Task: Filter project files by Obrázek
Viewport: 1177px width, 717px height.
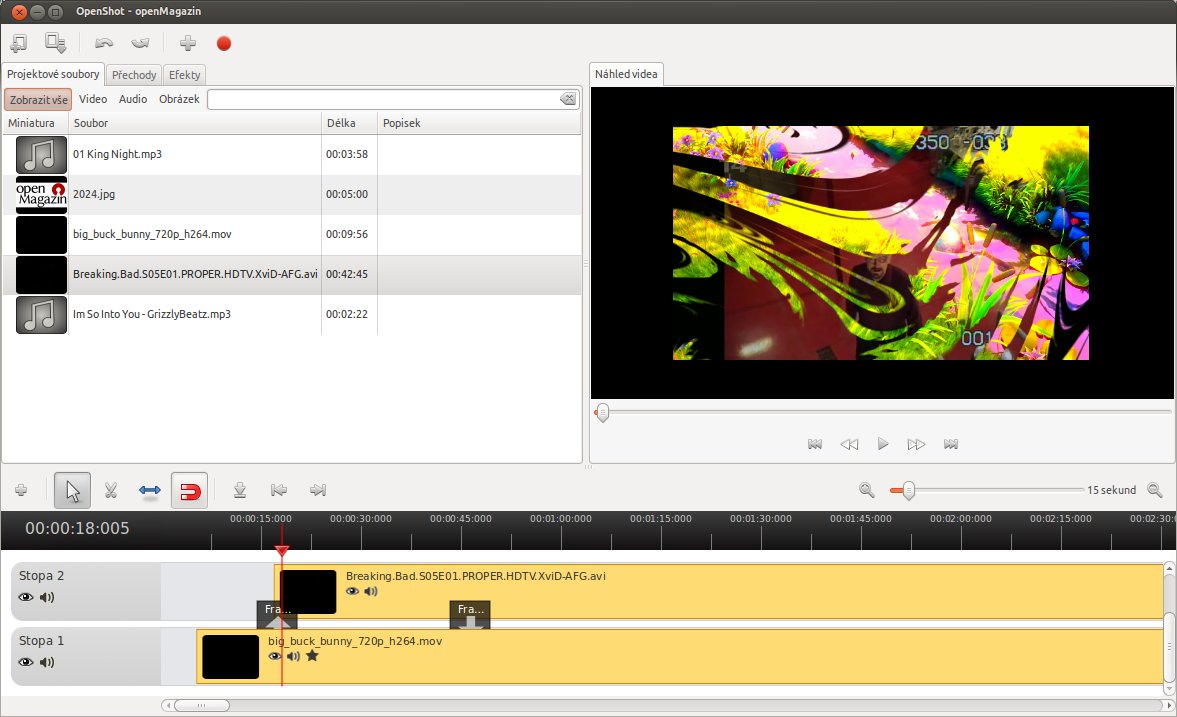Action: pyautogui.click(x=179, y=99)
